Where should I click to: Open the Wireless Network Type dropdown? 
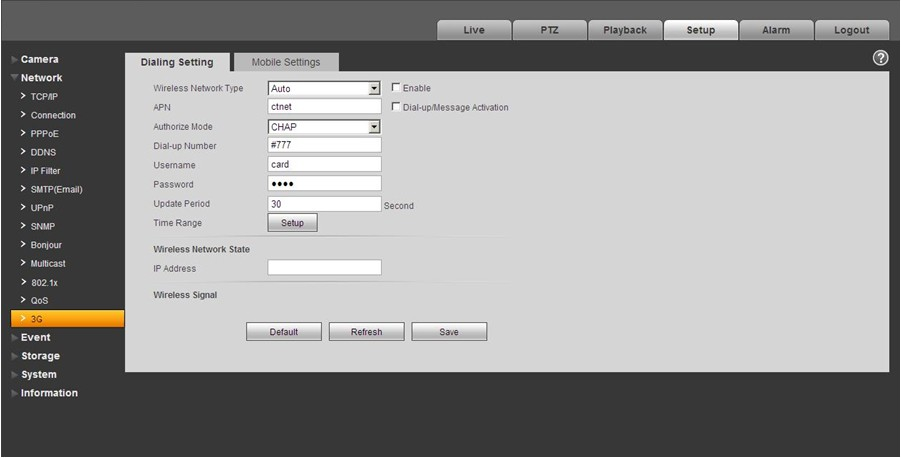tap(324, 88)
